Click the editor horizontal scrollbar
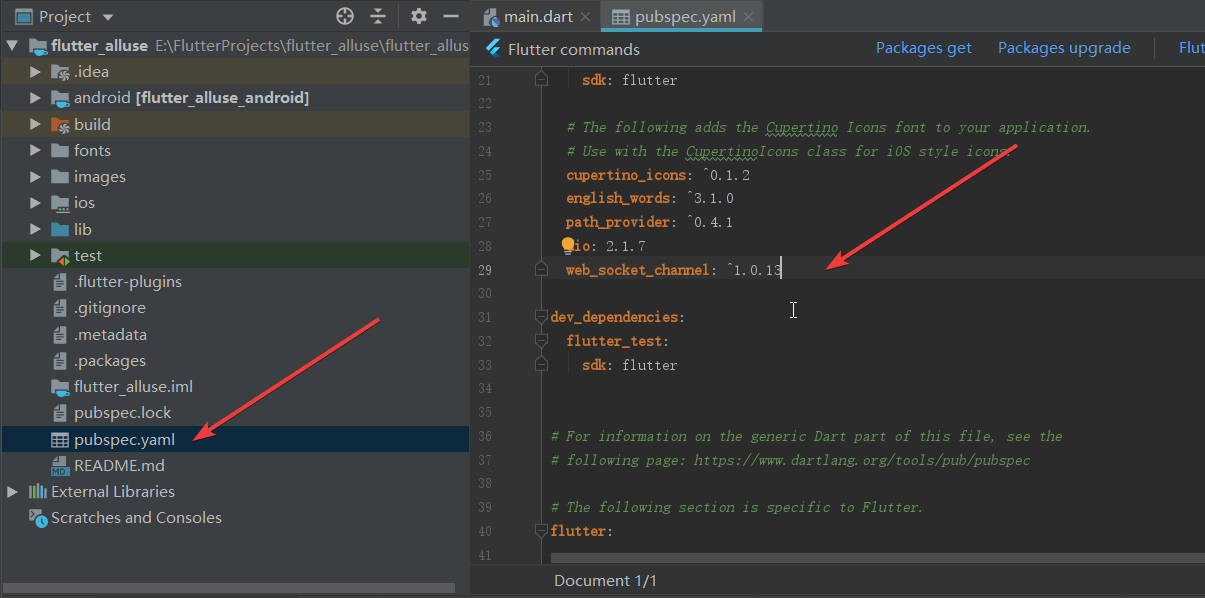This screenshot has height=598, width=1205. pos(877,556)
